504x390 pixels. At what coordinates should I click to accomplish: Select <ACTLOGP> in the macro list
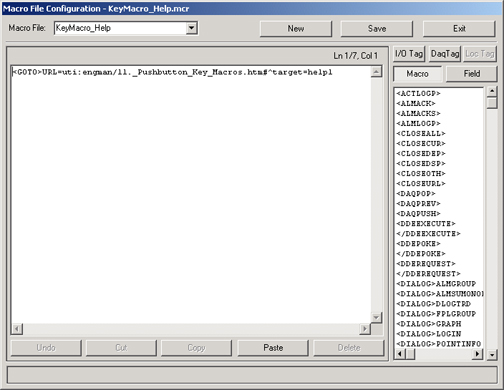(418, 94)
